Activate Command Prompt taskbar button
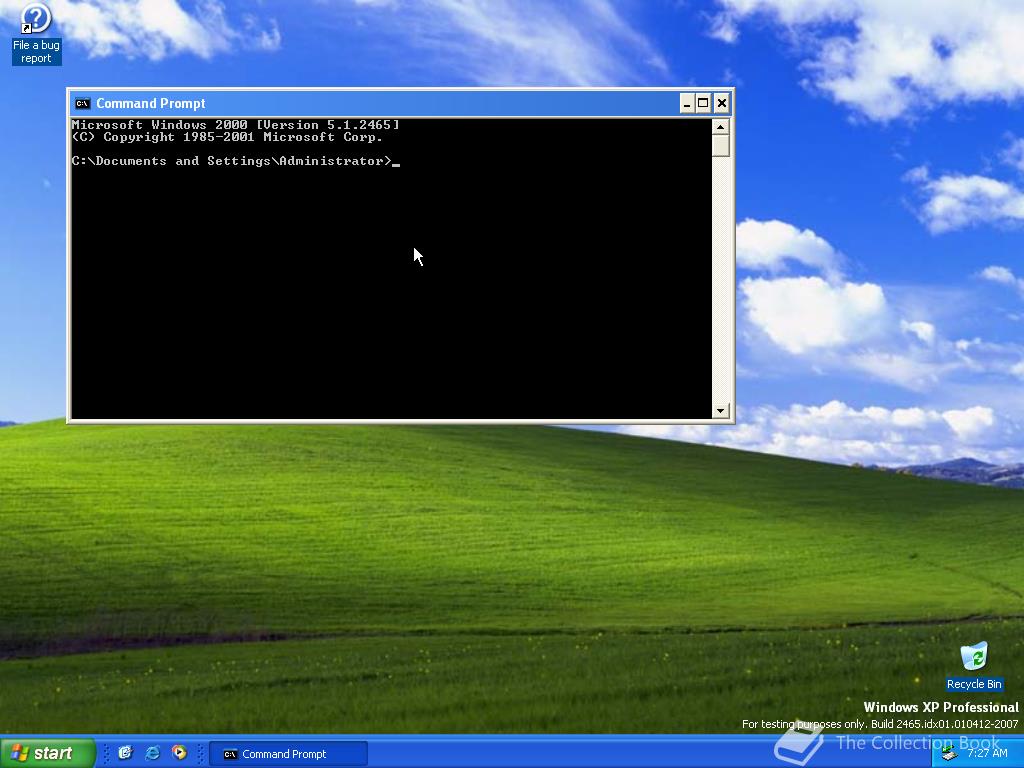 point(289,754)
